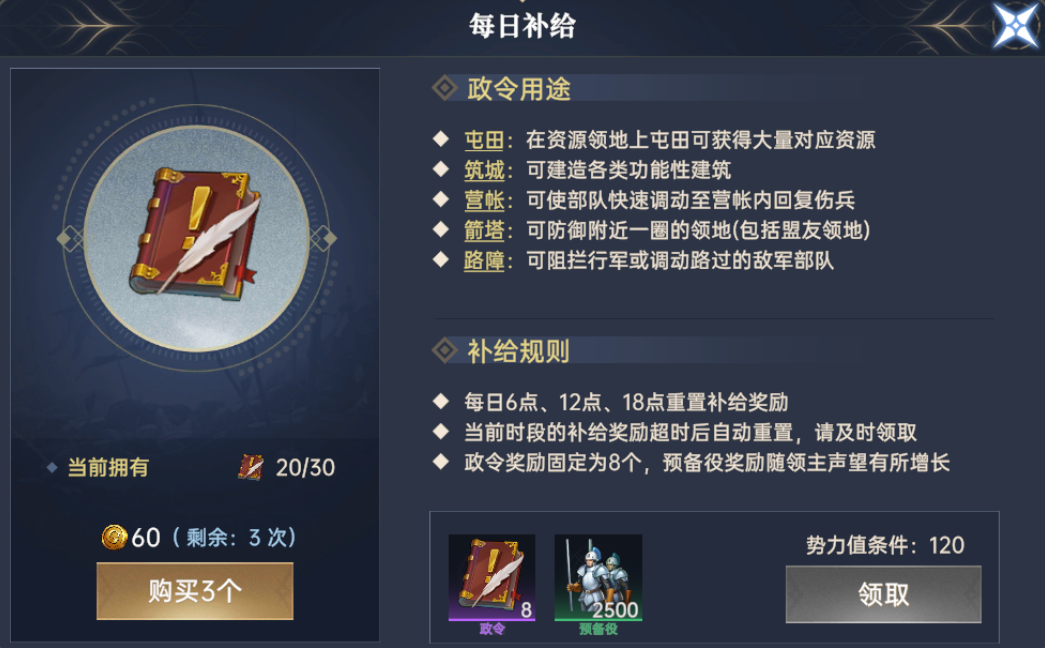1045x648 pixels.
Task: Open the 屯田 link
Action: point(484,140)
